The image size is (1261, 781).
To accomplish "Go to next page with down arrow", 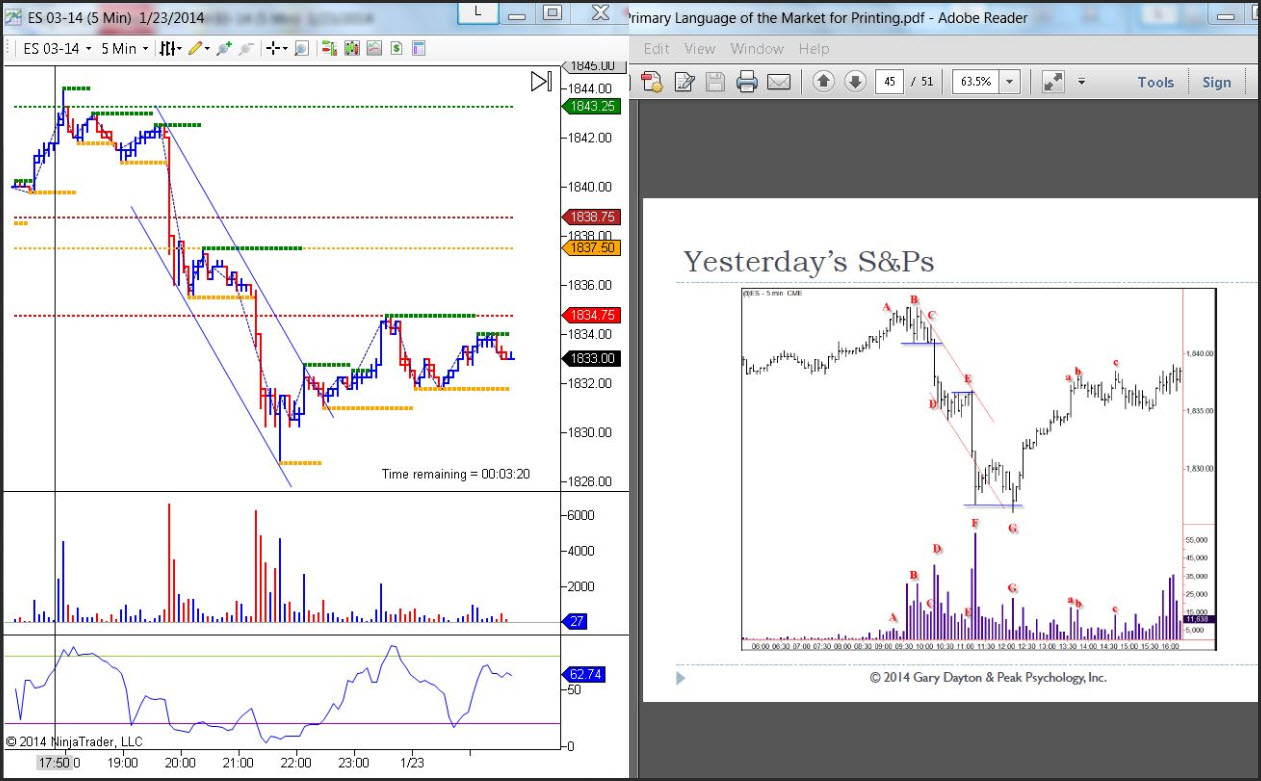I will click(x=855, y=82).
